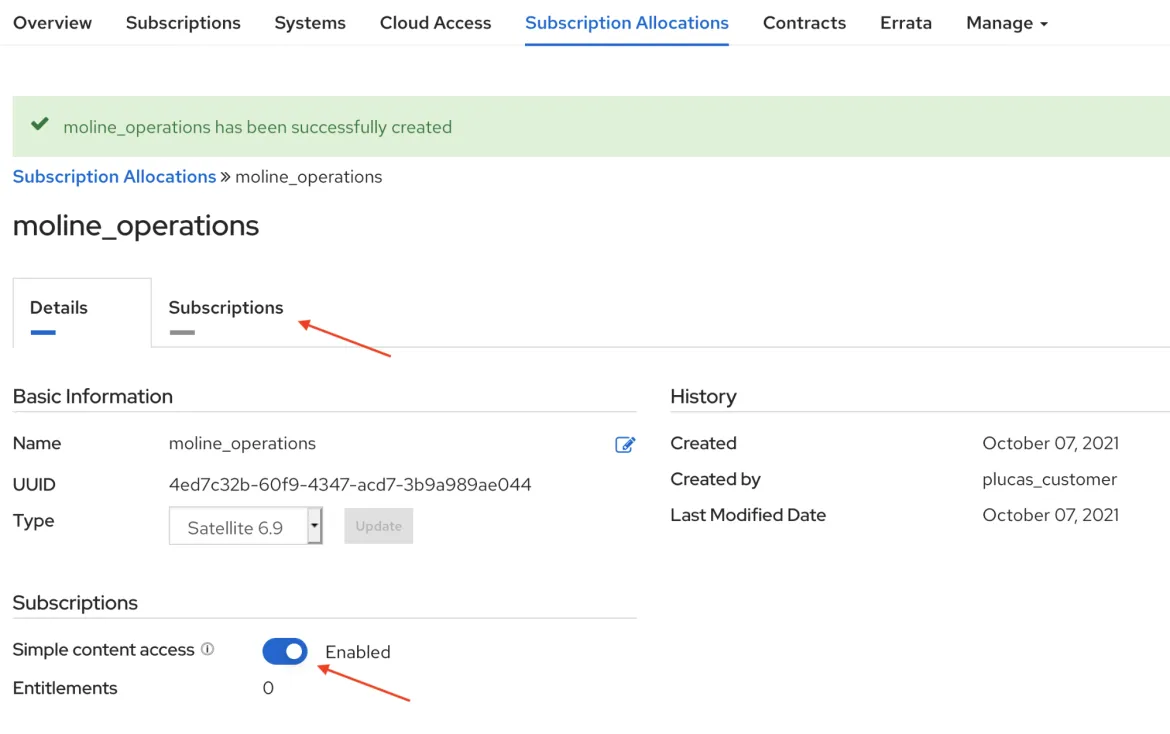Open the Overview navigation item
Viewport: 1170px width, 734px height.
52,23
